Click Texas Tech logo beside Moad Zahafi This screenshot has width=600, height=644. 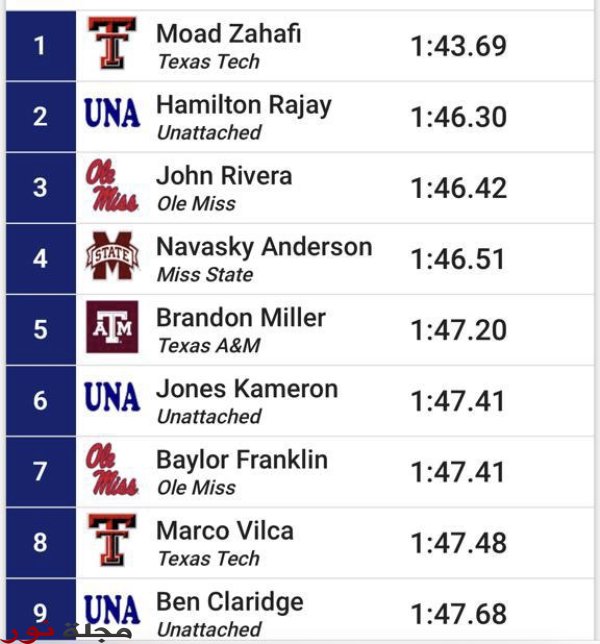112,43
